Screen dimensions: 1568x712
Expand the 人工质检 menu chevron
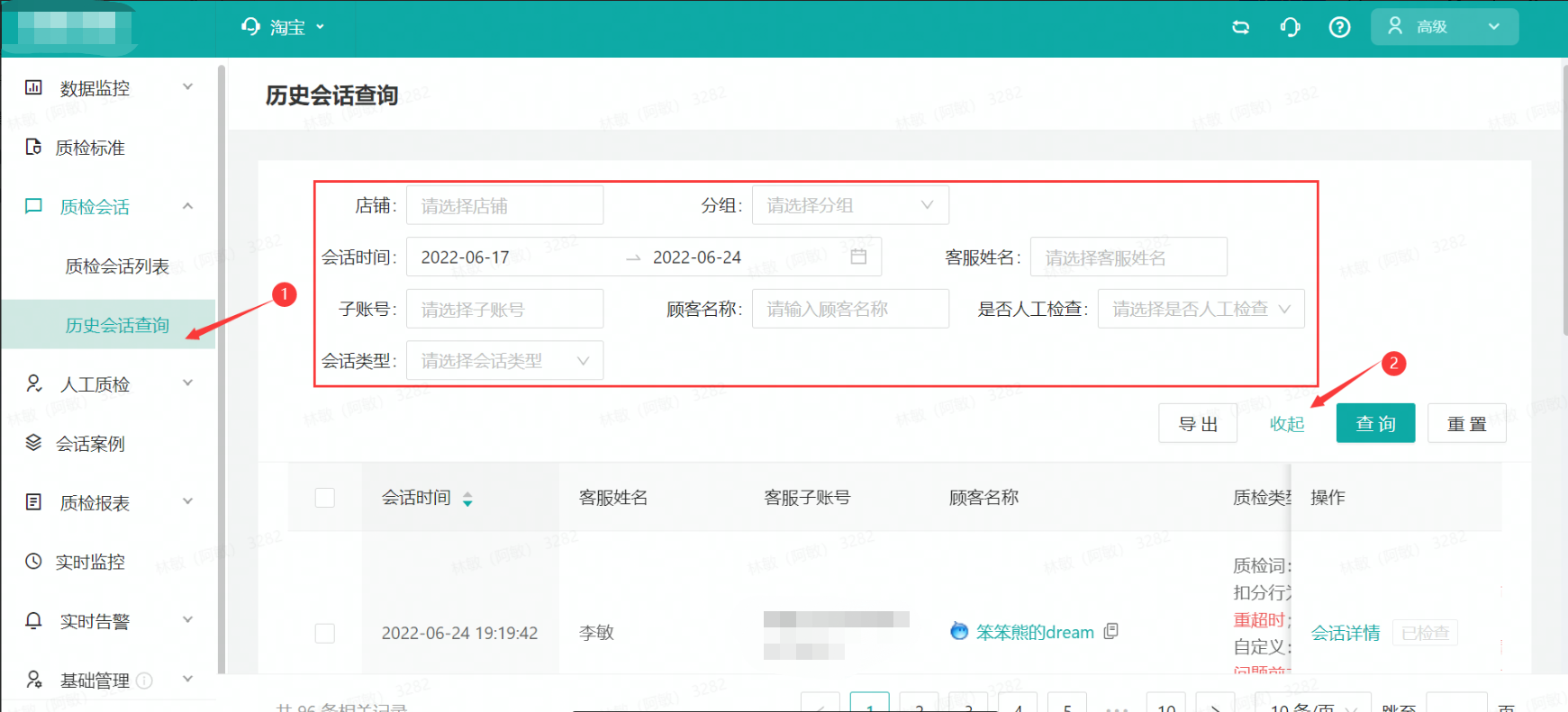tap(187, 383)
